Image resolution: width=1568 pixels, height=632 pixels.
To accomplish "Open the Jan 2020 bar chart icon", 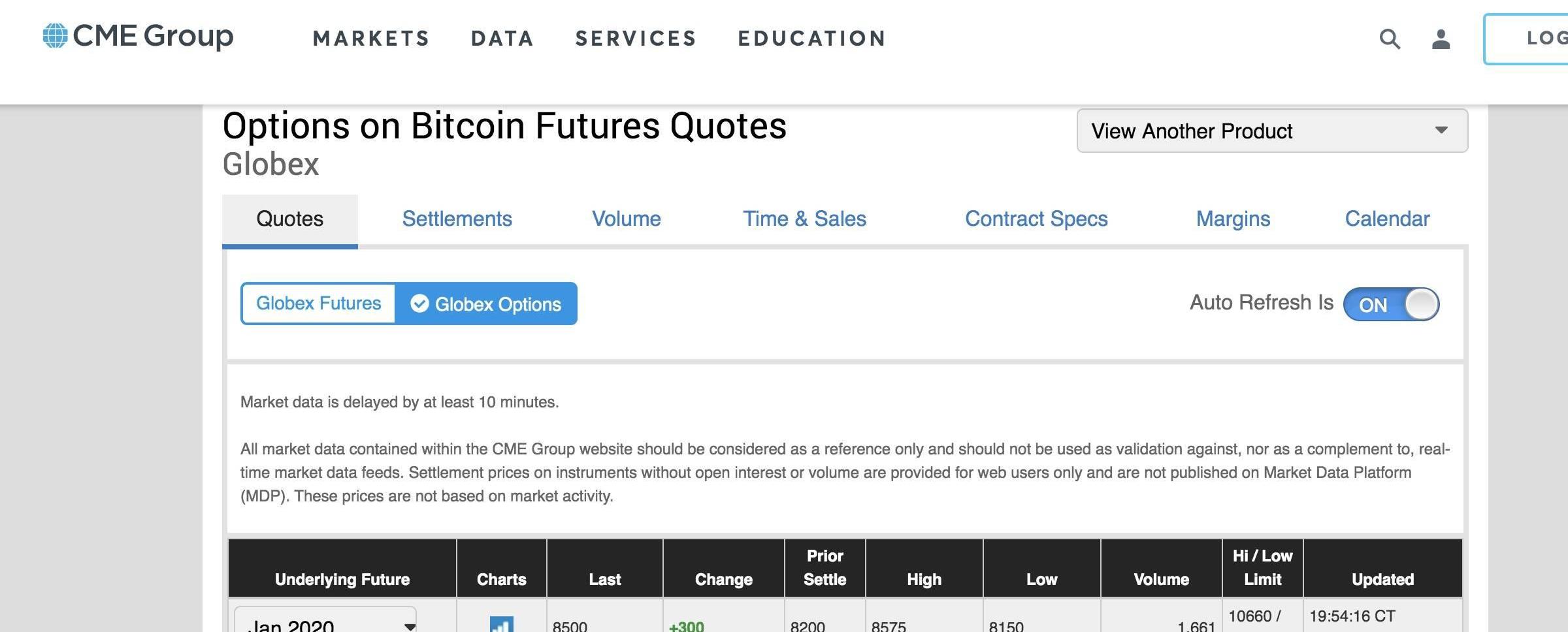I will 501,624.
